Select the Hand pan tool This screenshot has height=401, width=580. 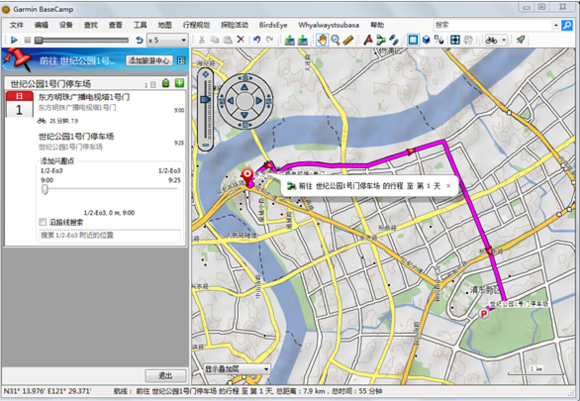click(x=322, y=40)
